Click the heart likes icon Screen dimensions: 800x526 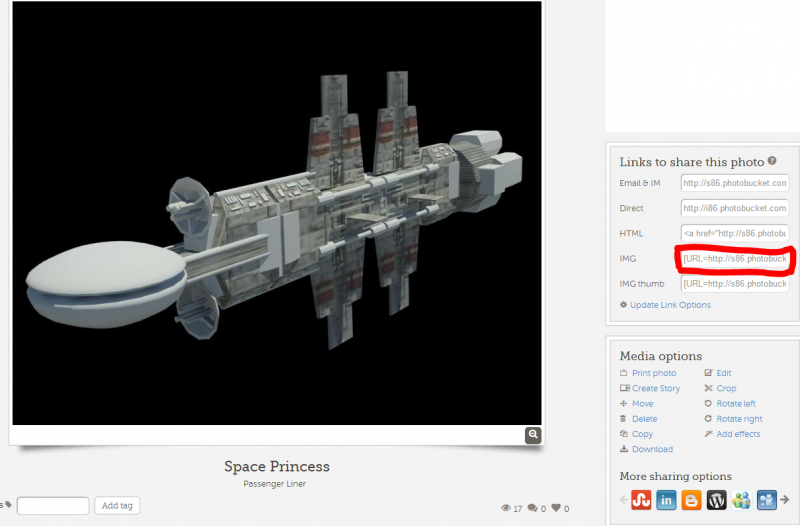(x=556, y=509)
